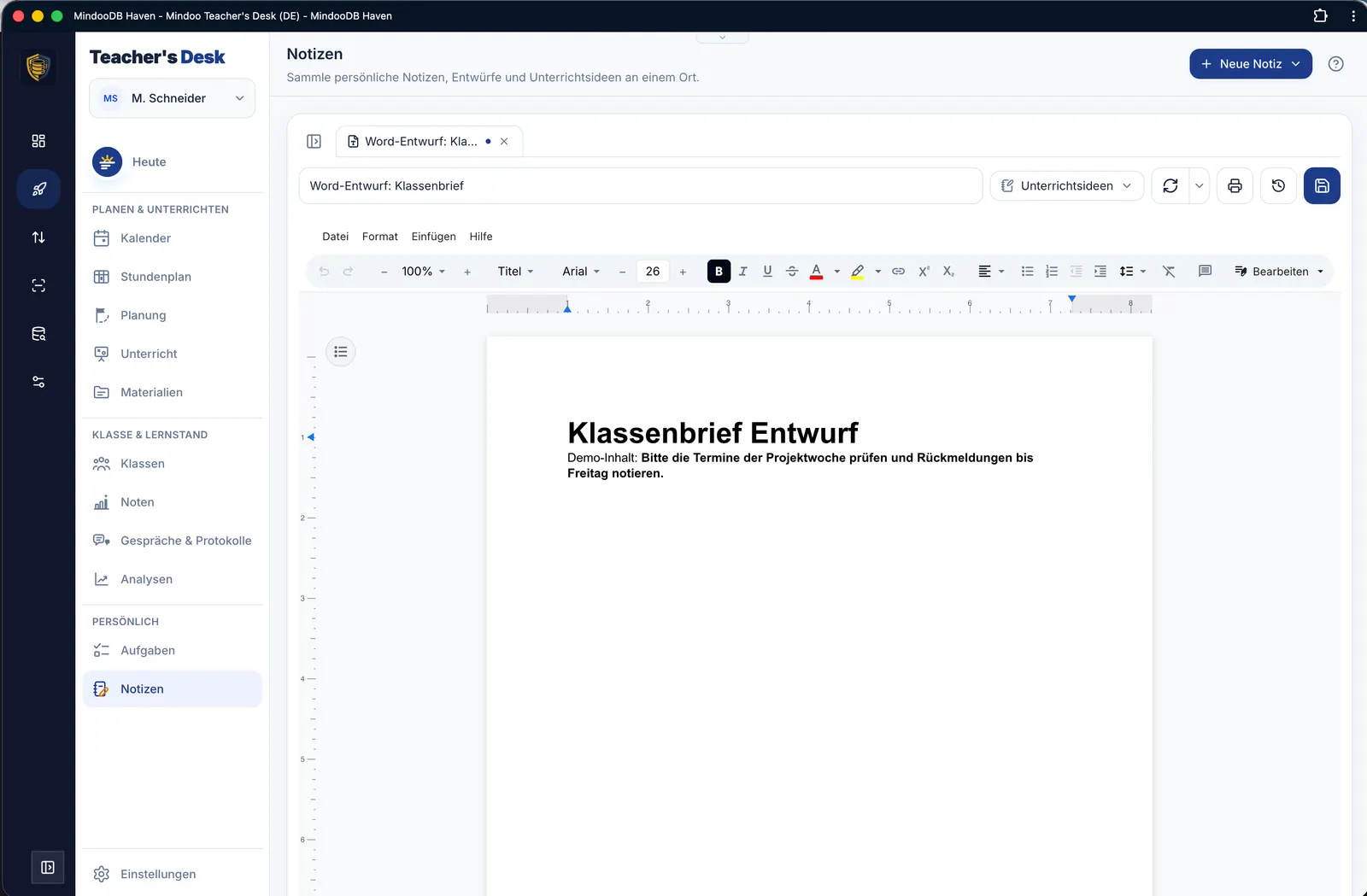Image resolution: width=1367 pixels, height=896 pixels.
Task: Click the right indent marker on ruler
Action: pos(1071,299)
